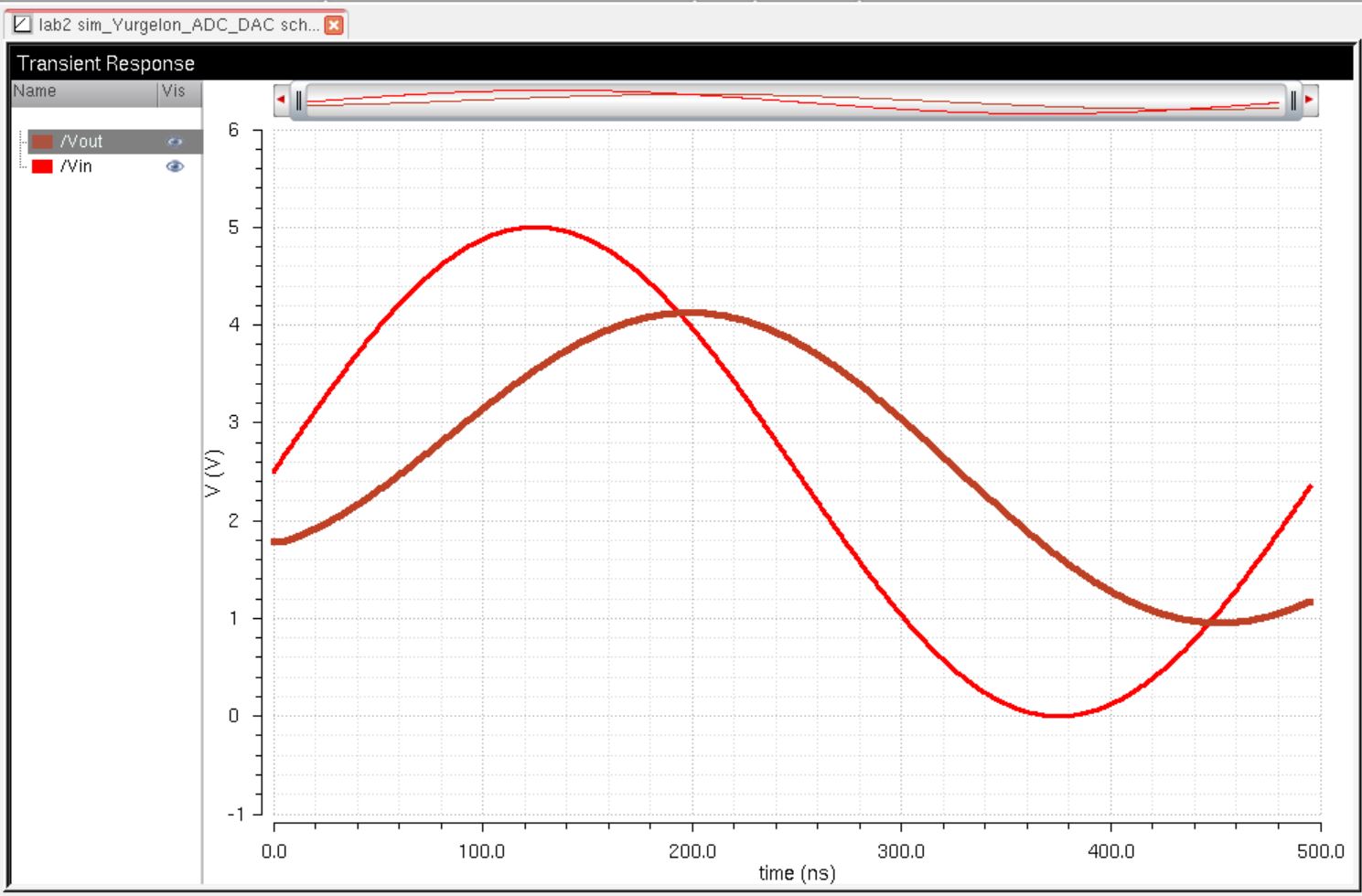Click the /Vout color swatch in legend

[42, 142]
